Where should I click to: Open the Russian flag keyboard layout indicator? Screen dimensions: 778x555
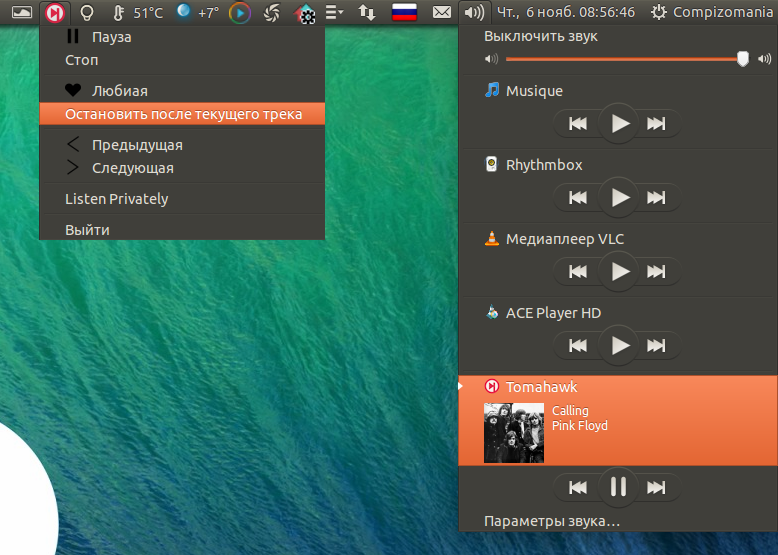pos(404,12)
